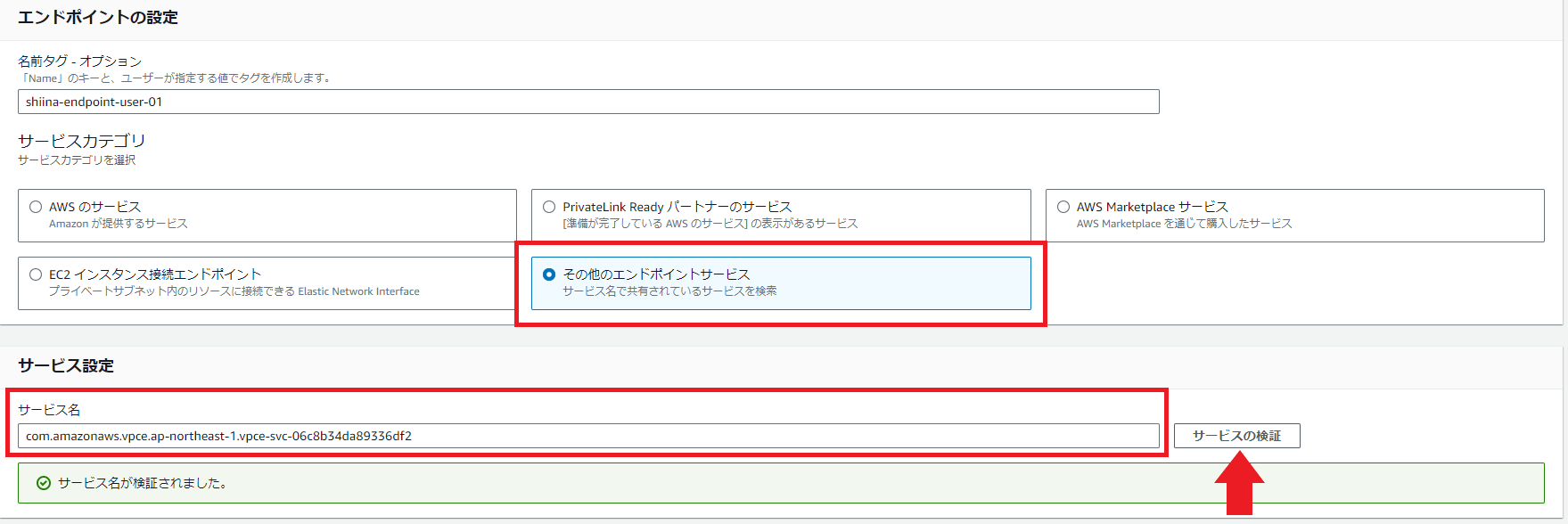Click the サービス名が検証されました。 message text
1568x524 pixels.
[143, 483]
